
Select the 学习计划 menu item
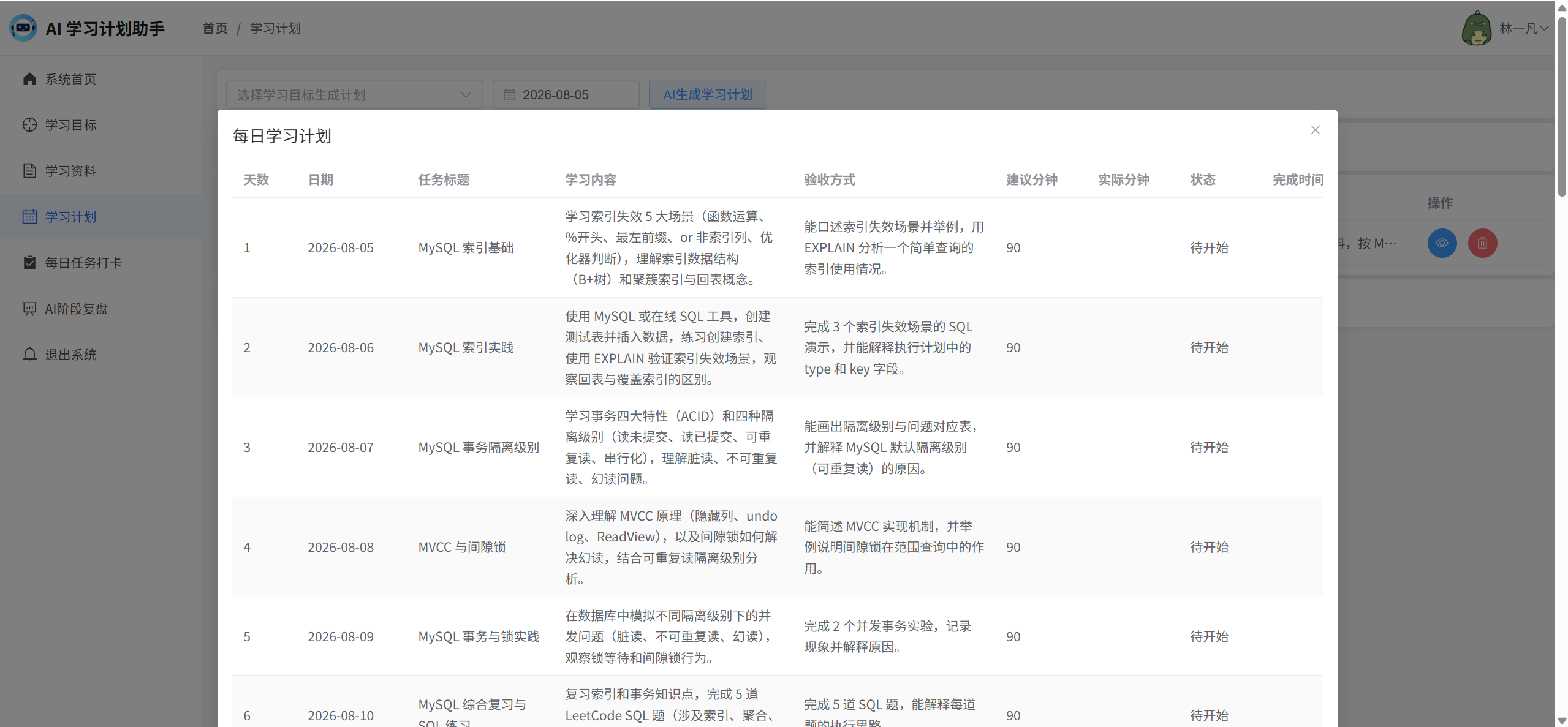tap(101, 217)
